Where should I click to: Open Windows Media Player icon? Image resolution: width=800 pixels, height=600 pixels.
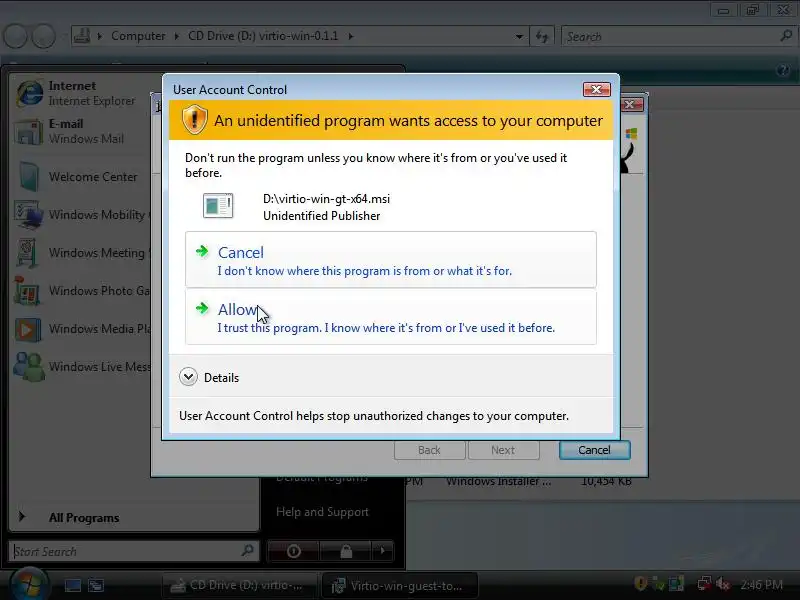coord(28,329)
